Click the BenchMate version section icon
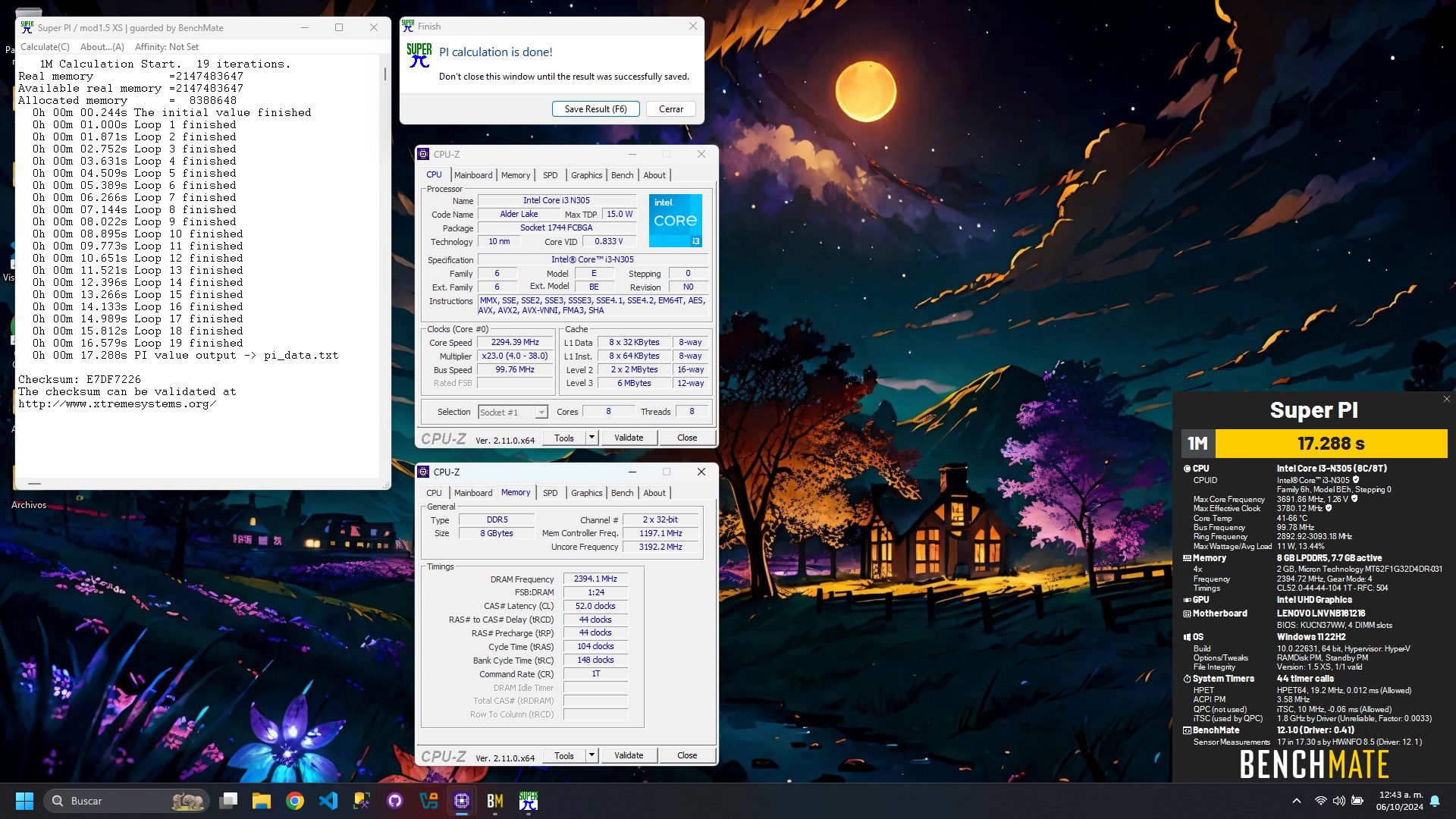The image size is (1456, 819). pyautogui.click(x=1187, y=730)
